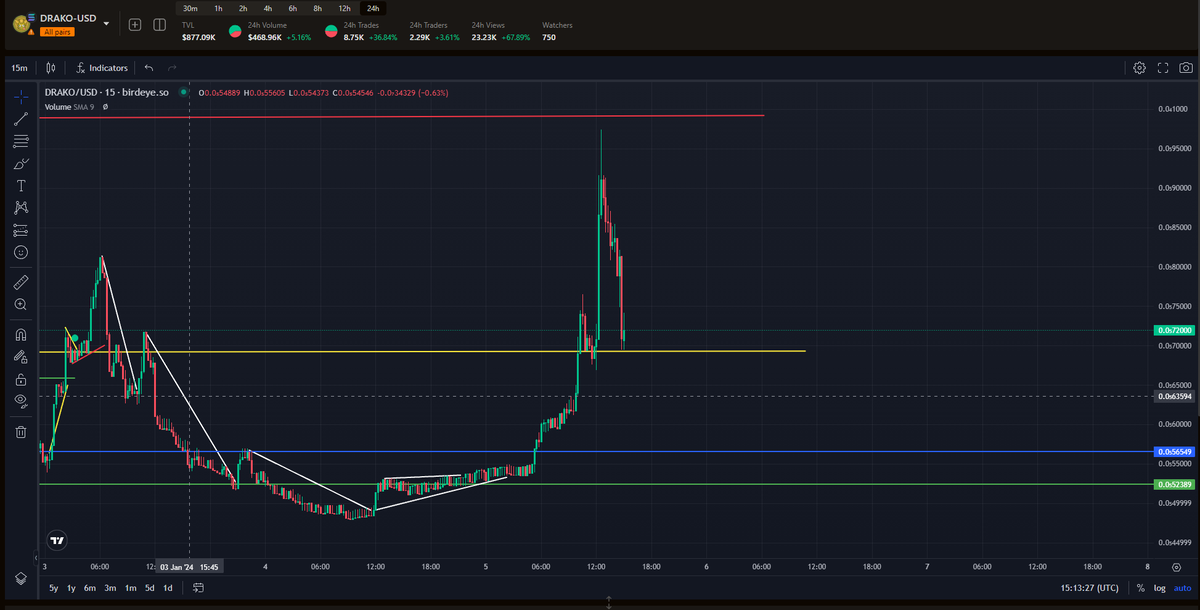Set chart range to 1d
The image size is (1200, 610).
point(168,588)
